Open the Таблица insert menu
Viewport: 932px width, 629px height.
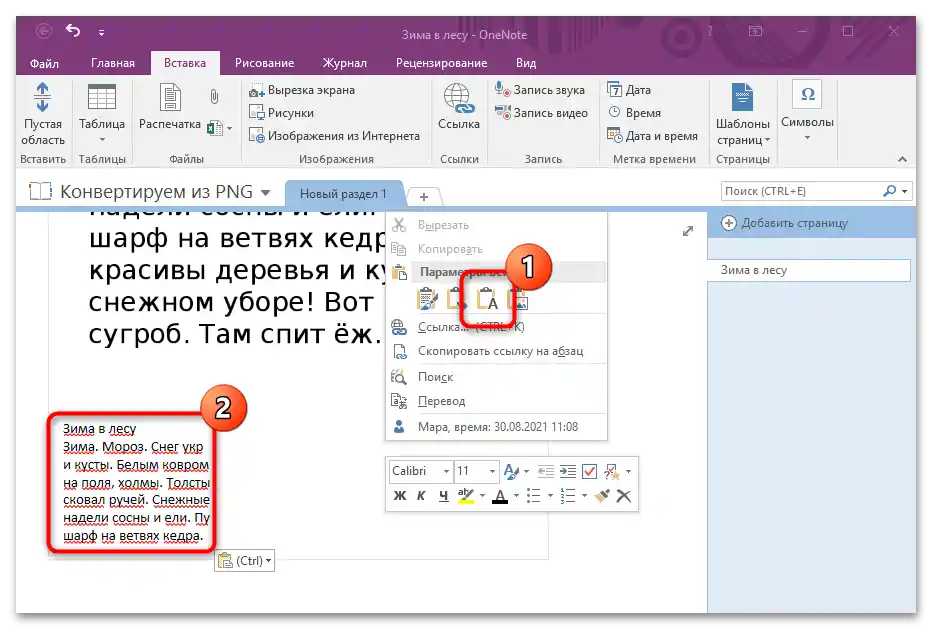[x=102, y=114]
